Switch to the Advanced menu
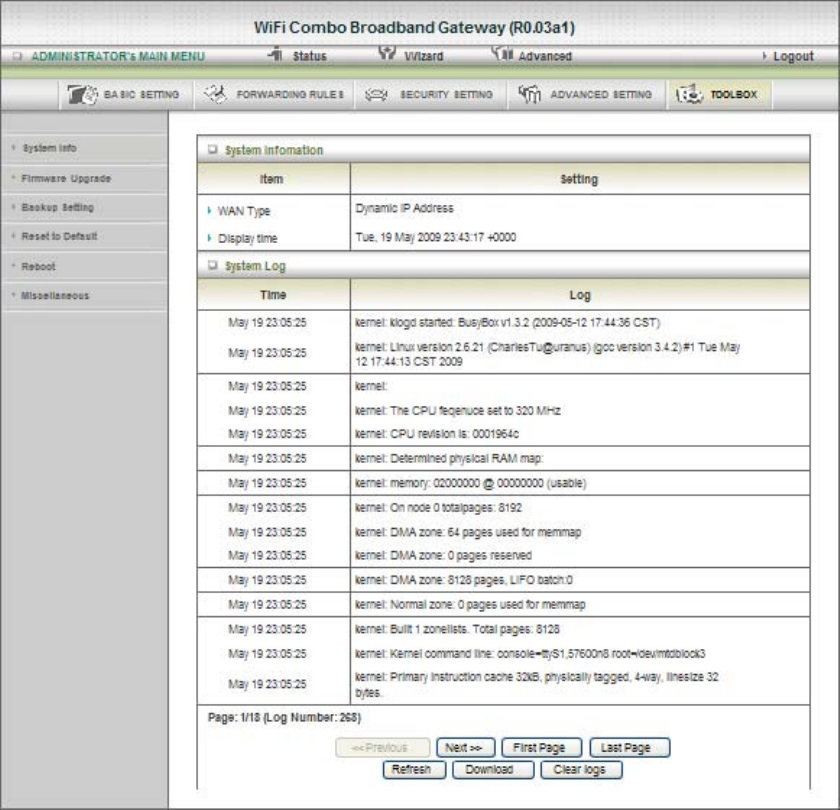This screenshot has height=810, width=840. tap(545, 56)
